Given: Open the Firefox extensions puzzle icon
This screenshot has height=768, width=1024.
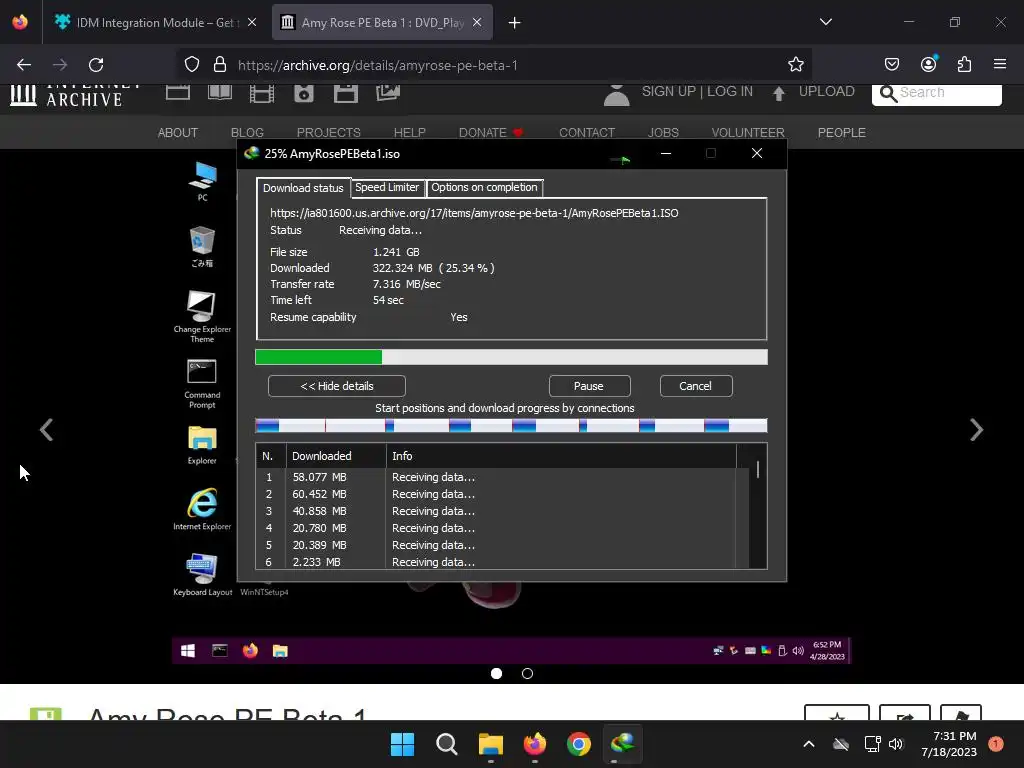Looking at the screenshot, I should tap(964, 64).
